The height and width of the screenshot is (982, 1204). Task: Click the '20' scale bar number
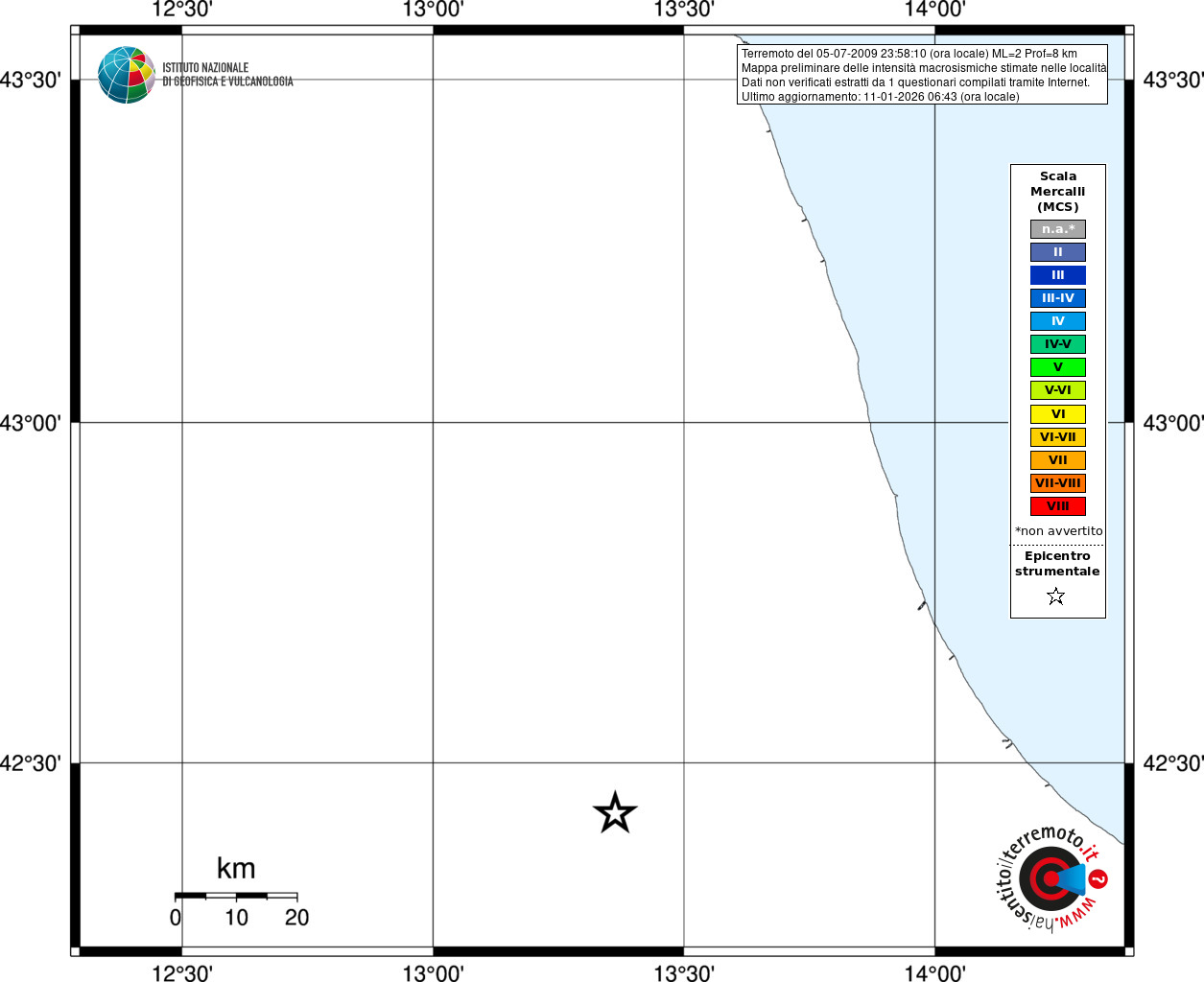coord(297,918)
